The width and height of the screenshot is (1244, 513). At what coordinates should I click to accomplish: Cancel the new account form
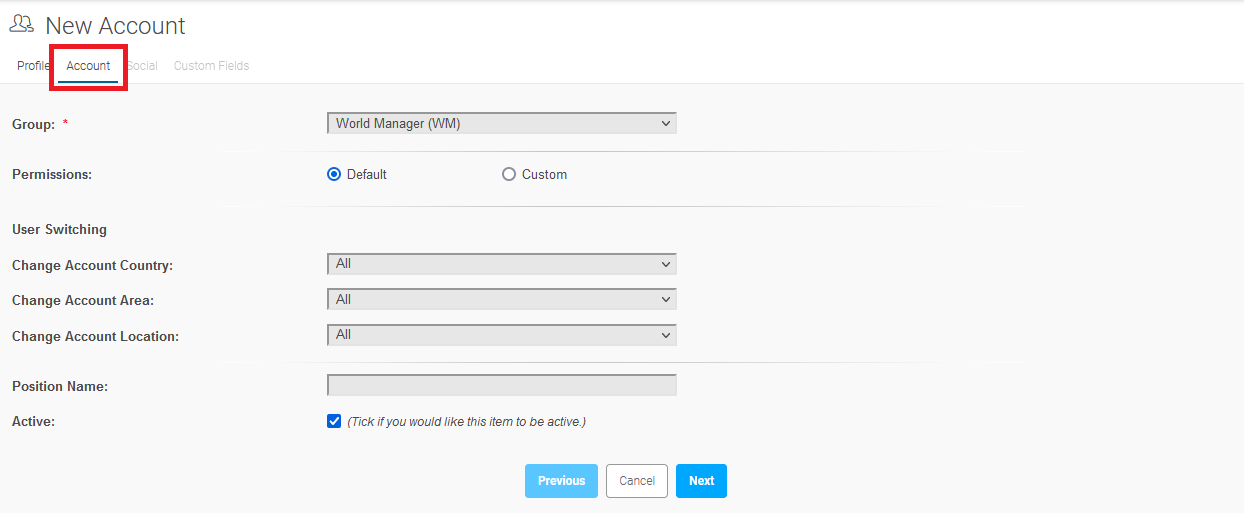pyautogui.click(x=637, y=481)
